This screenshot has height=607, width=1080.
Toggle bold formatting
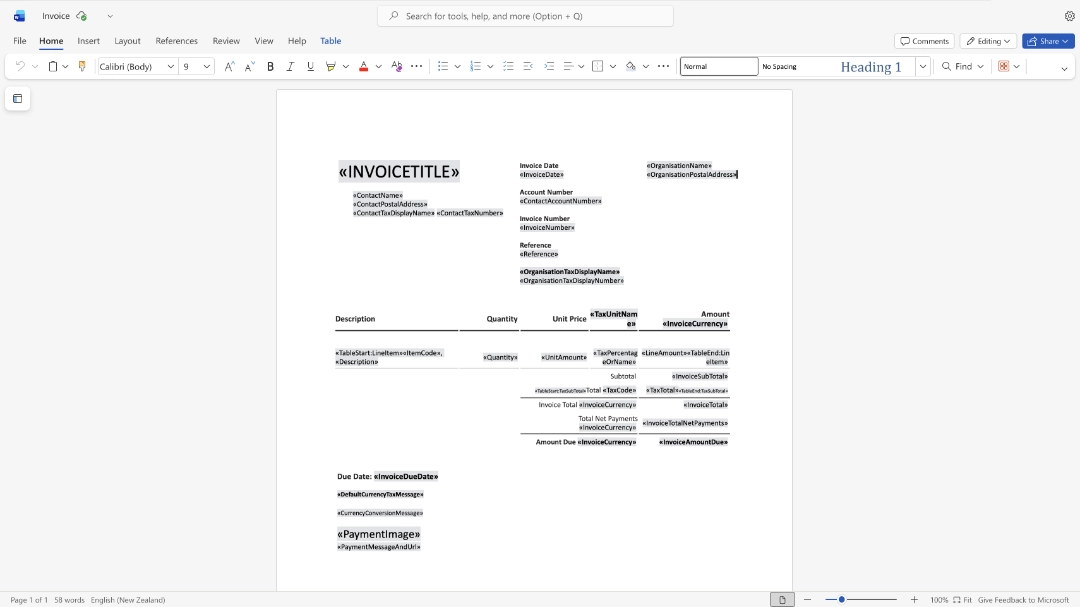coord(270,66)
